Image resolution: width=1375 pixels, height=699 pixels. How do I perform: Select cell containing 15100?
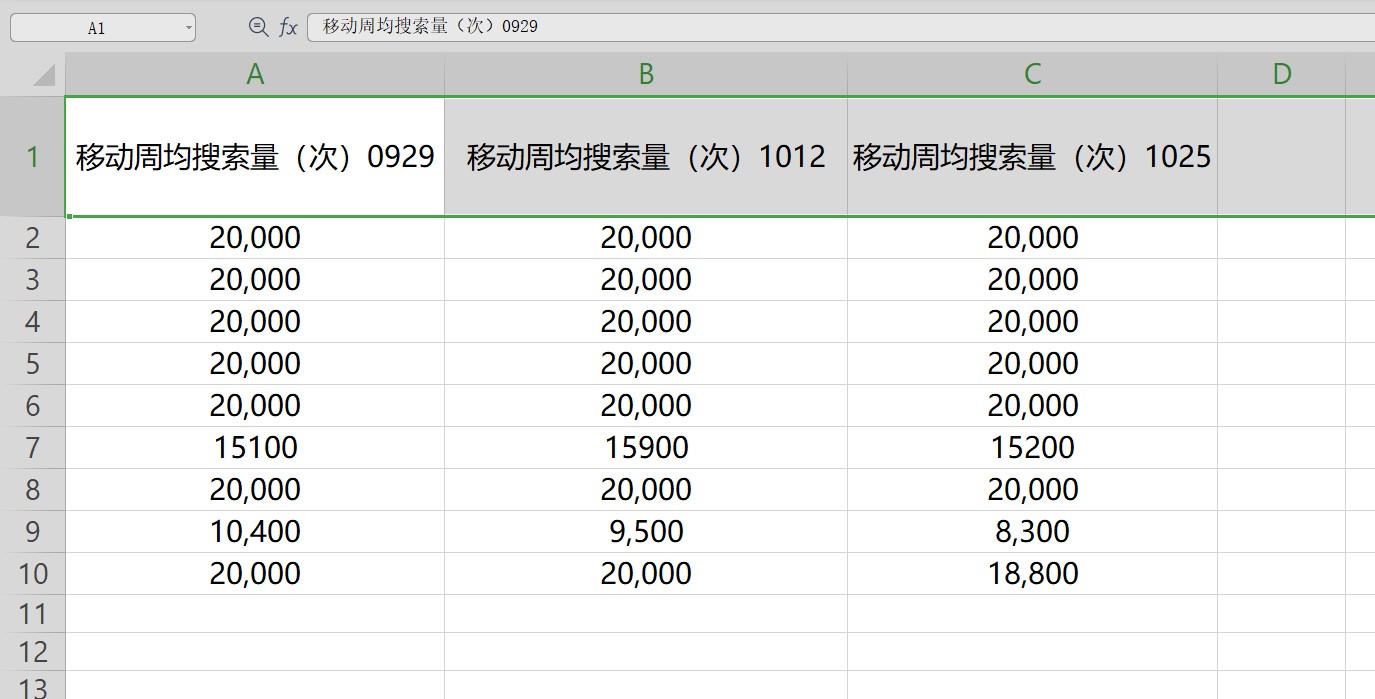255,447
